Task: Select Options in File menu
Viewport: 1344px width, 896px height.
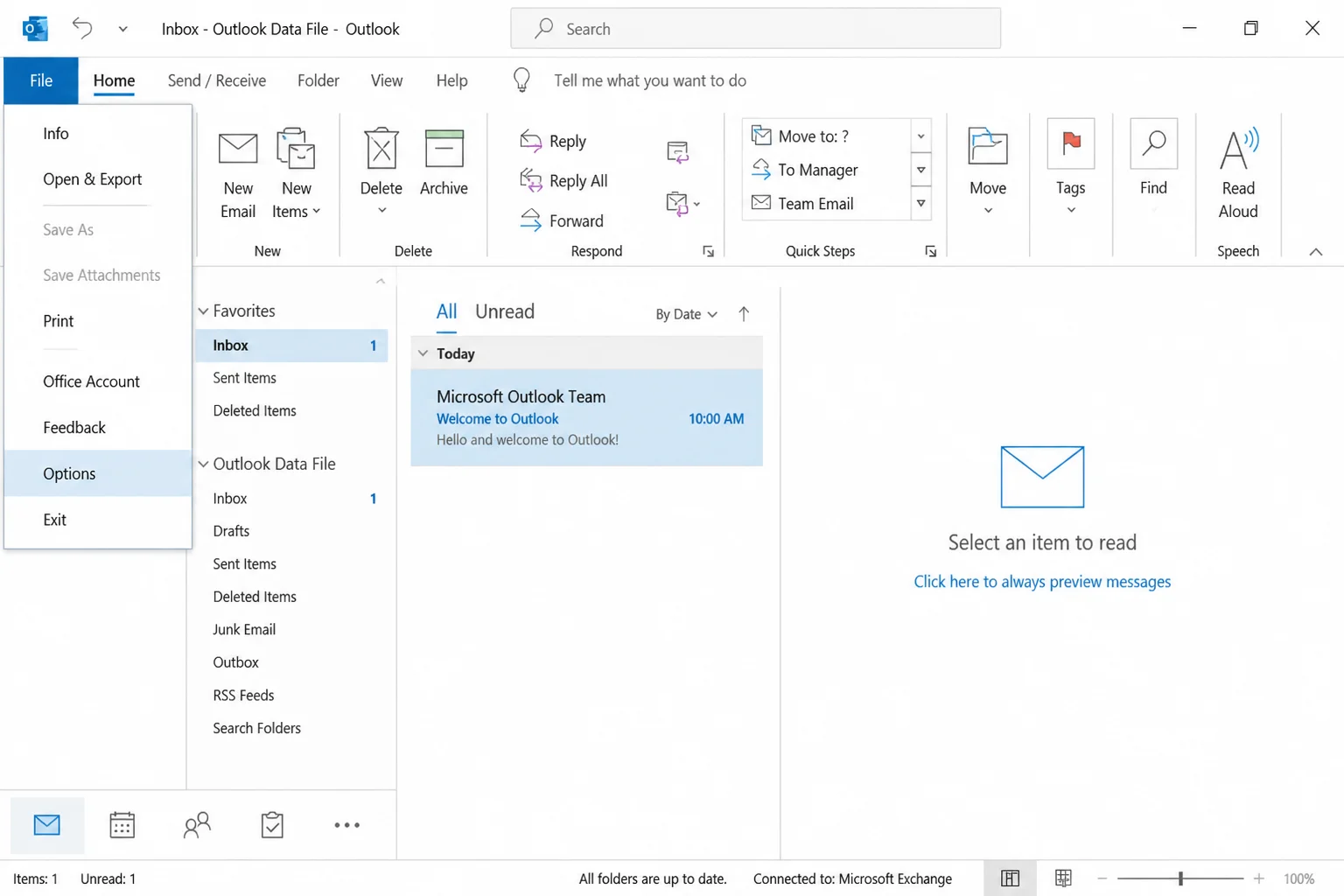Action: [98, 473]
